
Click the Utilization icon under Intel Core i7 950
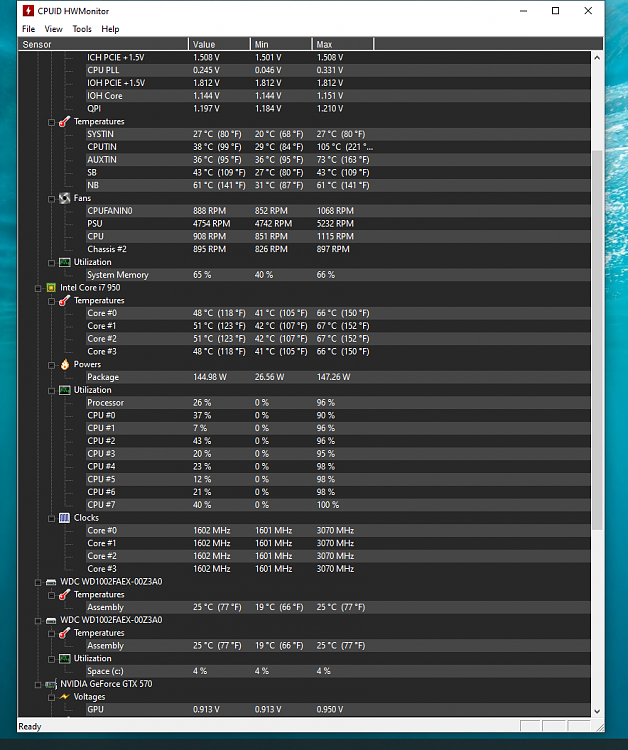pos(64,390)
